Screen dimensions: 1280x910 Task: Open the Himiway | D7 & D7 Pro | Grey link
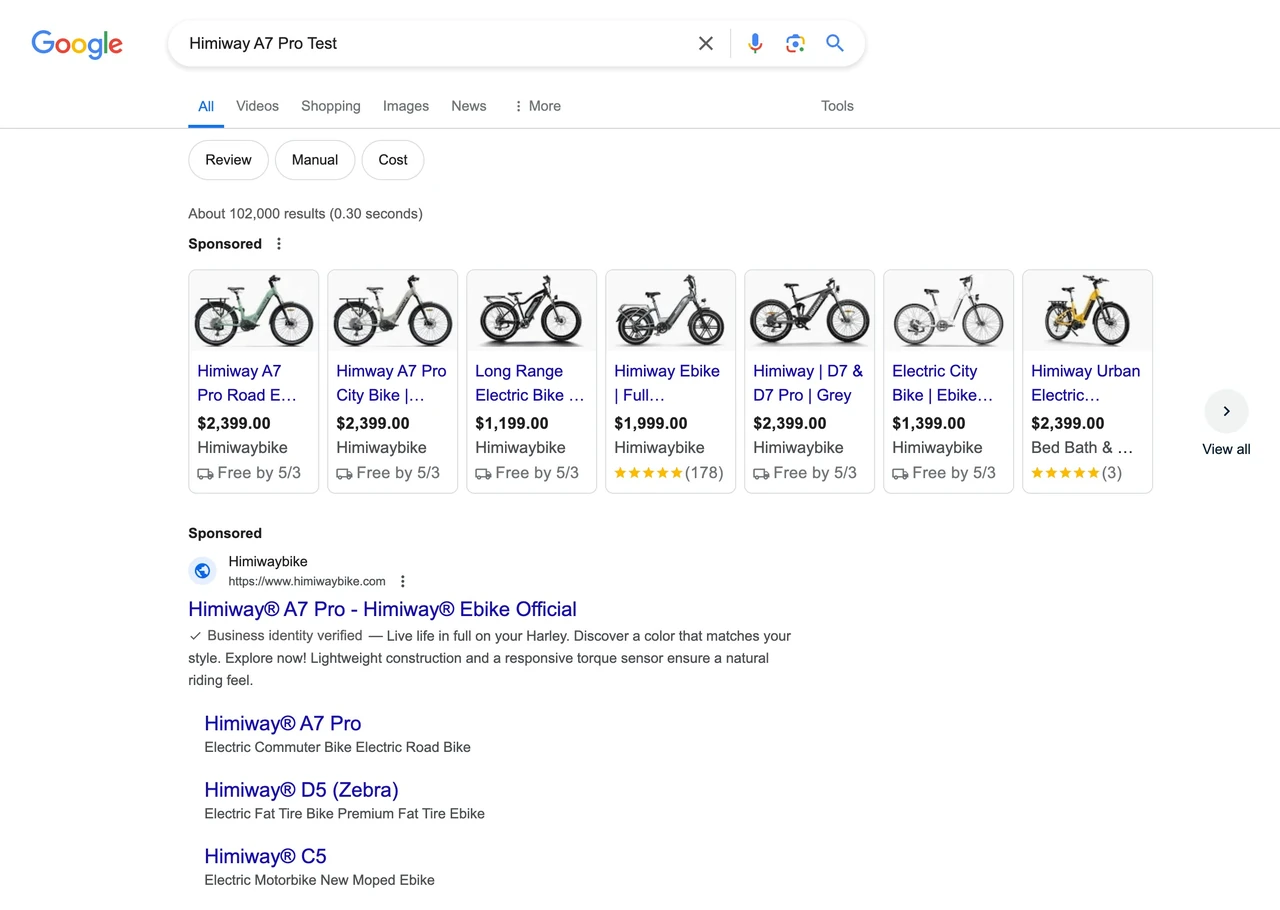(808, 383)
